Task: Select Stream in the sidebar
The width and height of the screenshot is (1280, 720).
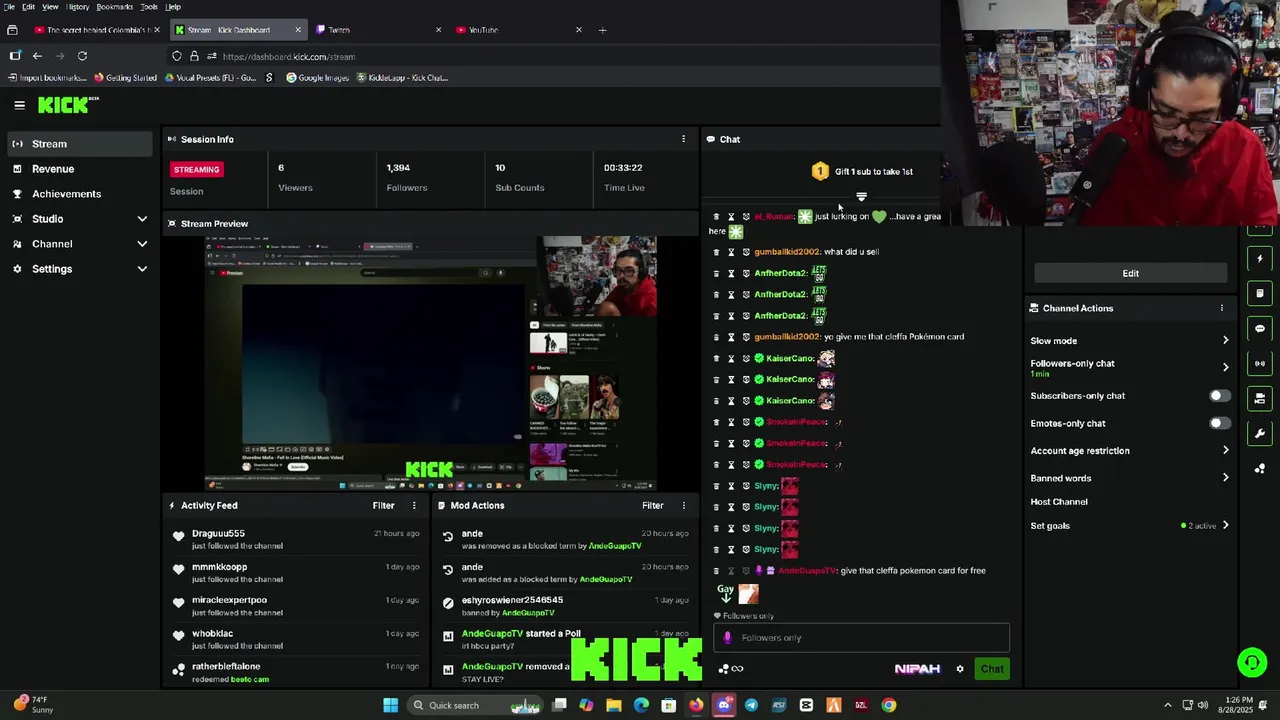Action: 80,144
